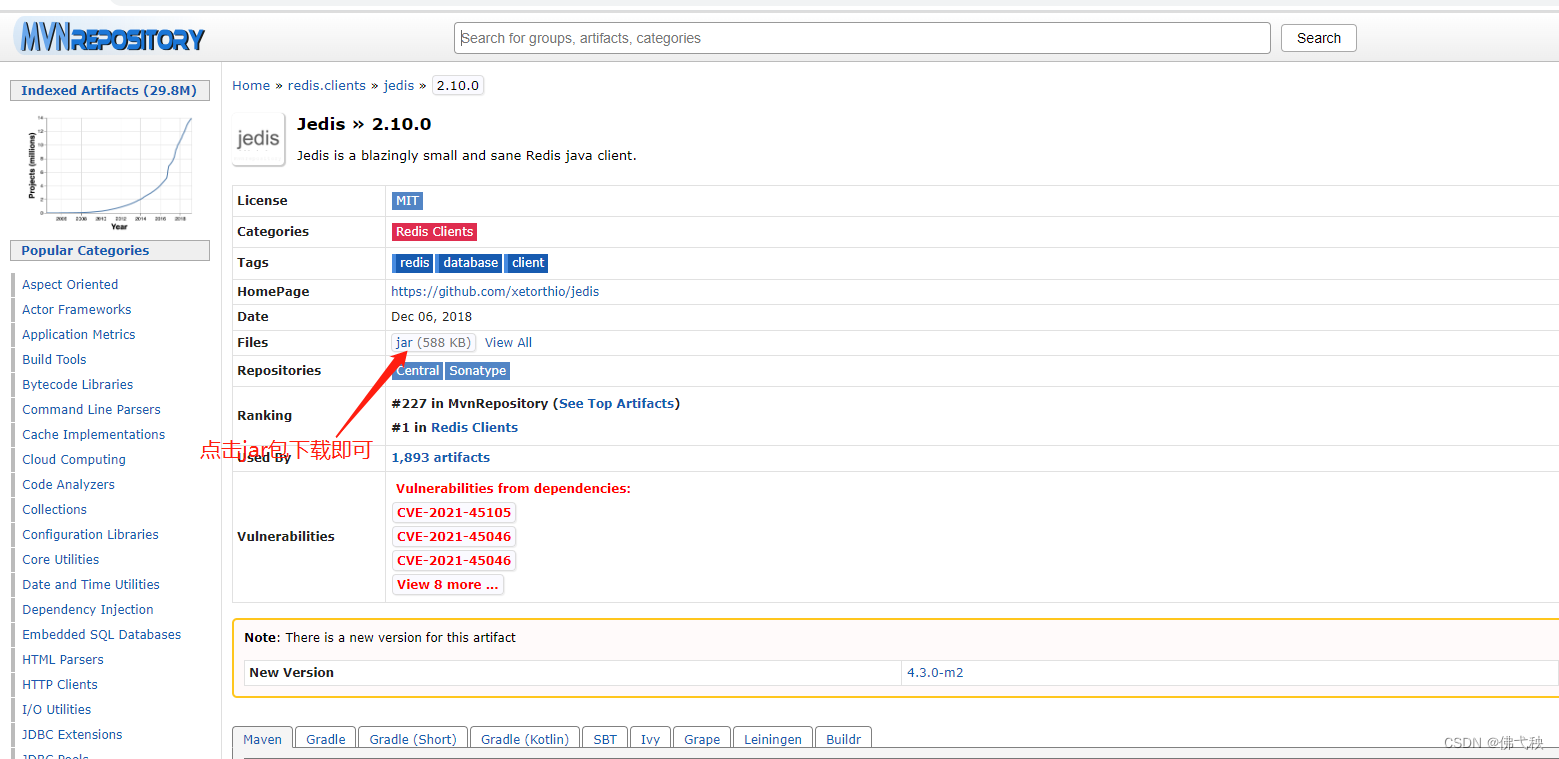Select the client tag
The height and width of the screenshot is (759, 1559).
526,263
